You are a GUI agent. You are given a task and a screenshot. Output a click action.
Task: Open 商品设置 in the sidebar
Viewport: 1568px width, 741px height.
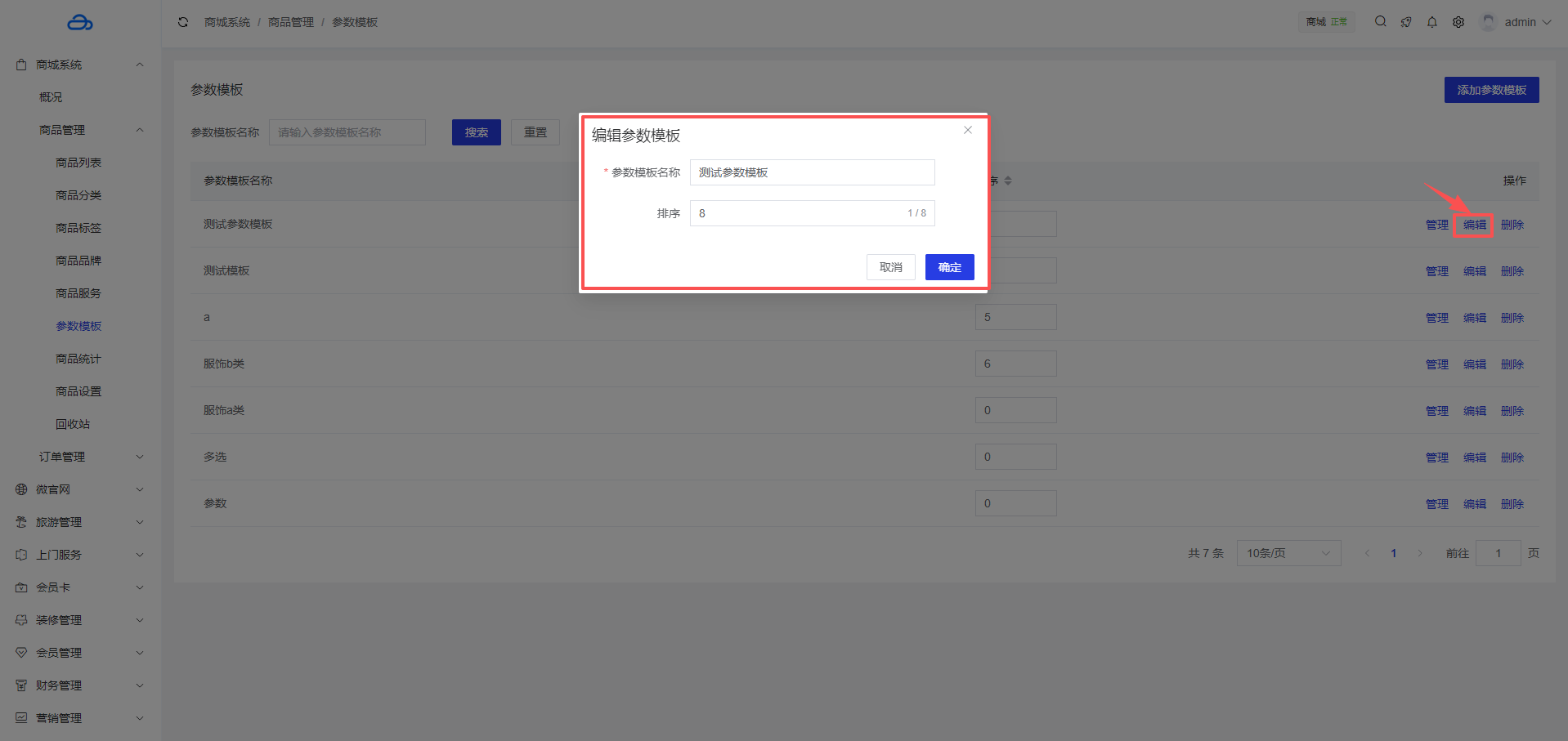pos(78,391)
